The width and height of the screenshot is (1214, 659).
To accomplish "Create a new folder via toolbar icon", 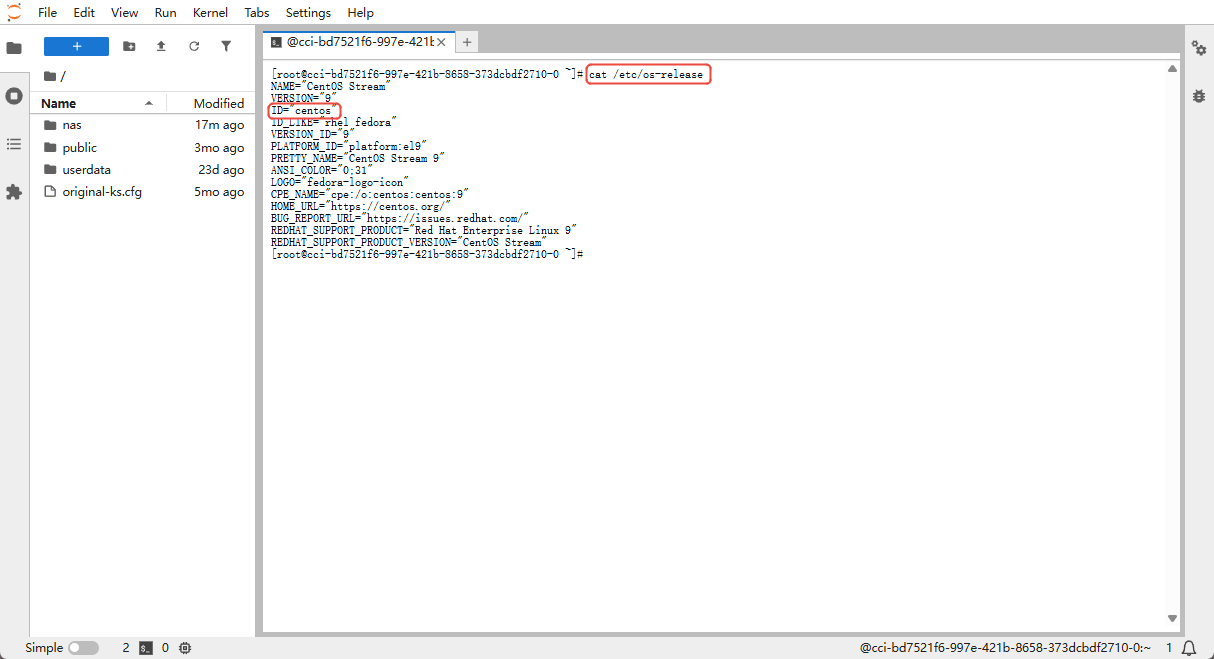I will point(129,46).
